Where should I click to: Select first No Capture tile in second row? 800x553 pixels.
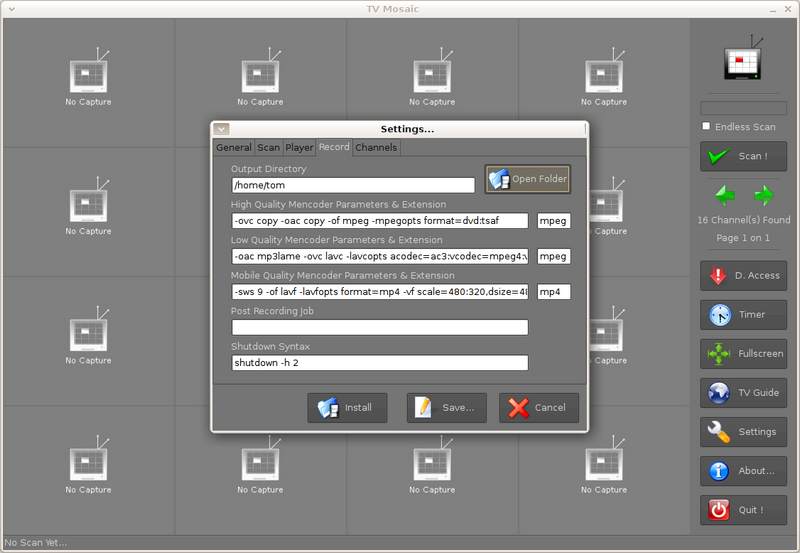point(89,212)
